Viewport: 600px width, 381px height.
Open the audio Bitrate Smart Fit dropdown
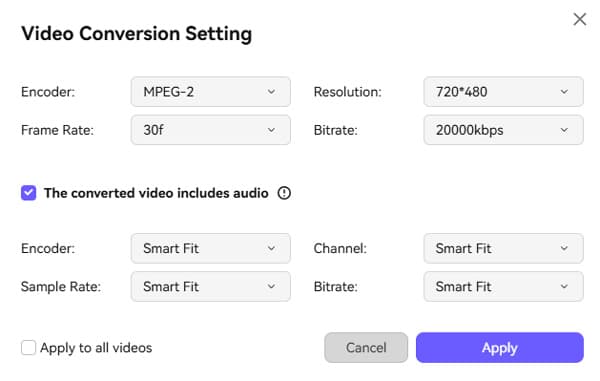[504, 287]
